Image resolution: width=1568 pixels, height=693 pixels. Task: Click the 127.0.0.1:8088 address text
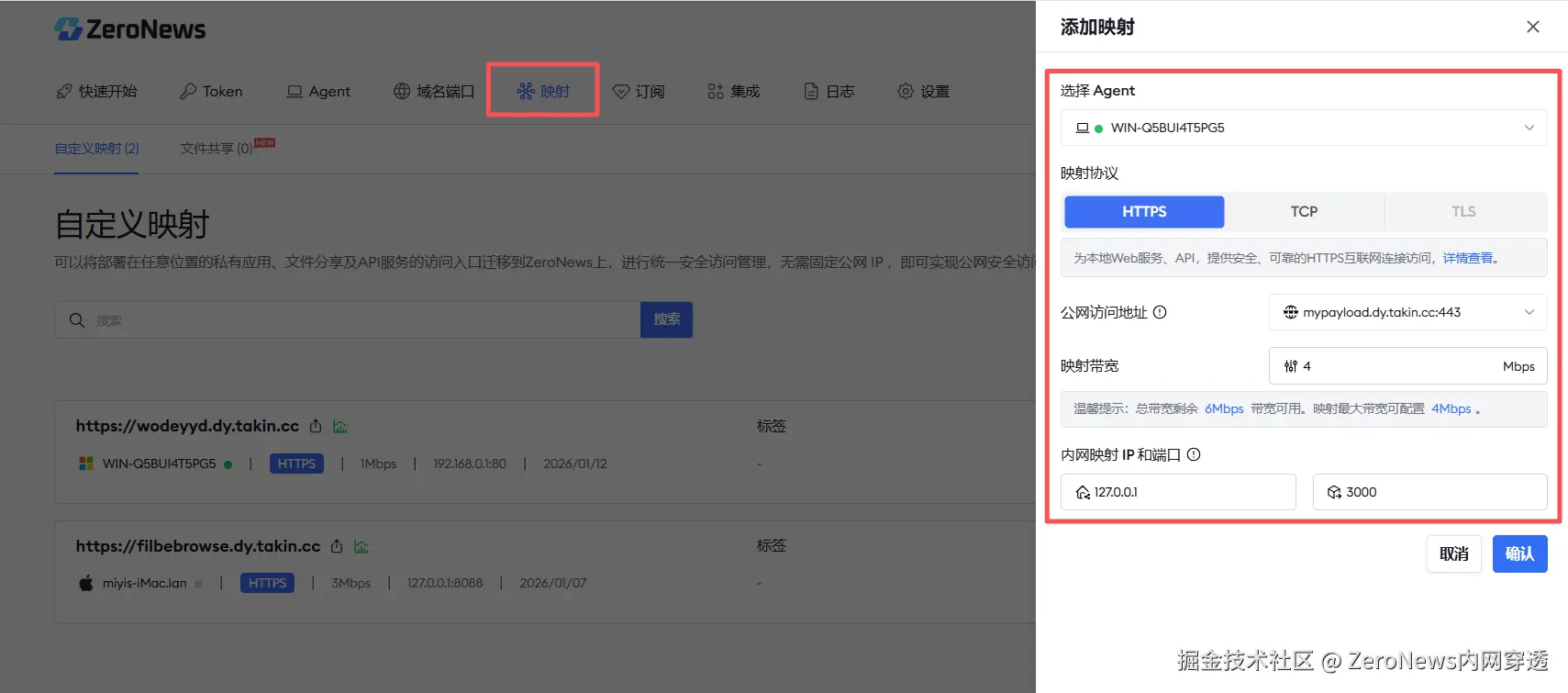(445, 583)
